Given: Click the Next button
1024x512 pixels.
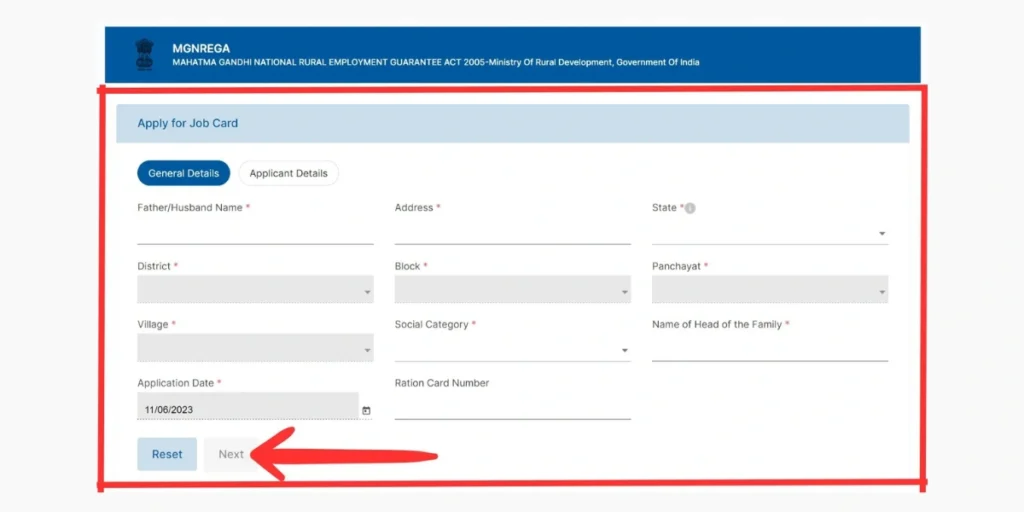Looking at the screenshot, I should [x=231, y=454].
